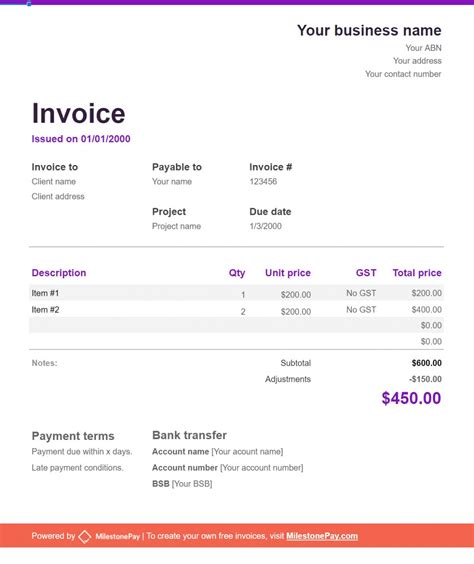Click the 'Your address' field

[x=417, y=61]
